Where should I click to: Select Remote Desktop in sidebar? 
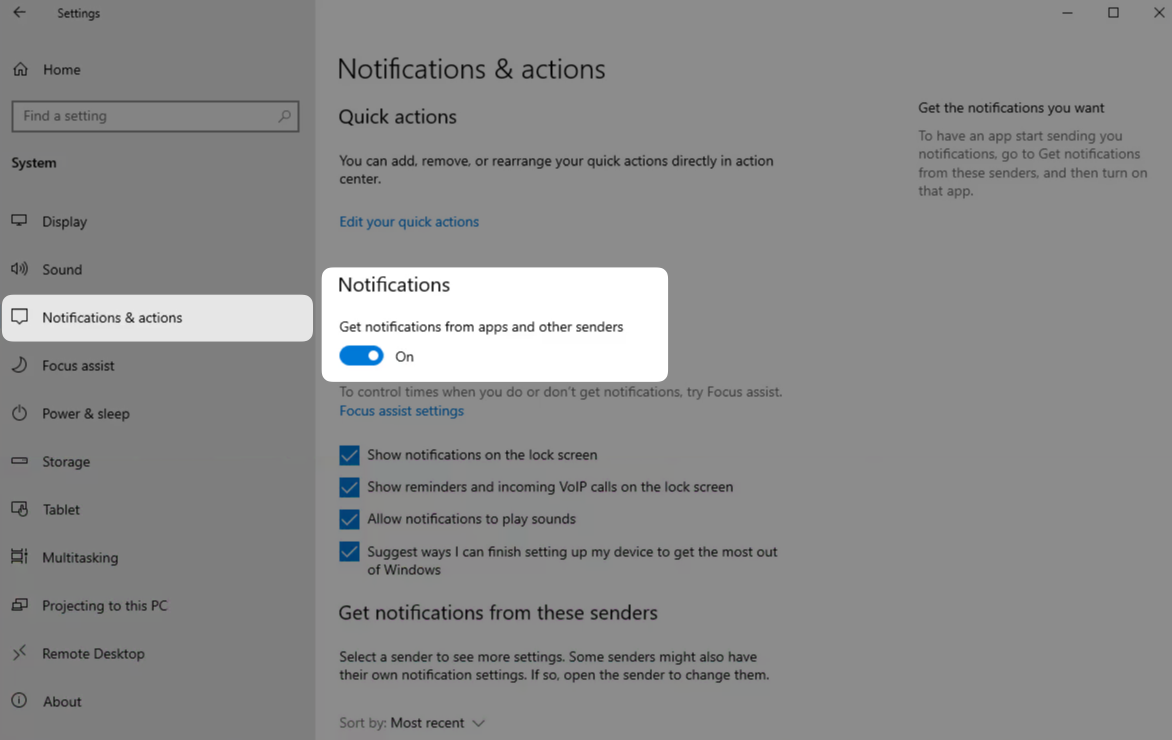pos(93,653)
